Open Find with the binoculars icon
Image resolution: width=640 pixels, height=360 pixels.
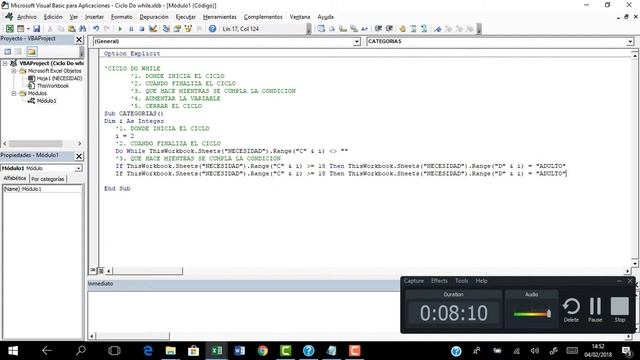[x=82, y=29]
